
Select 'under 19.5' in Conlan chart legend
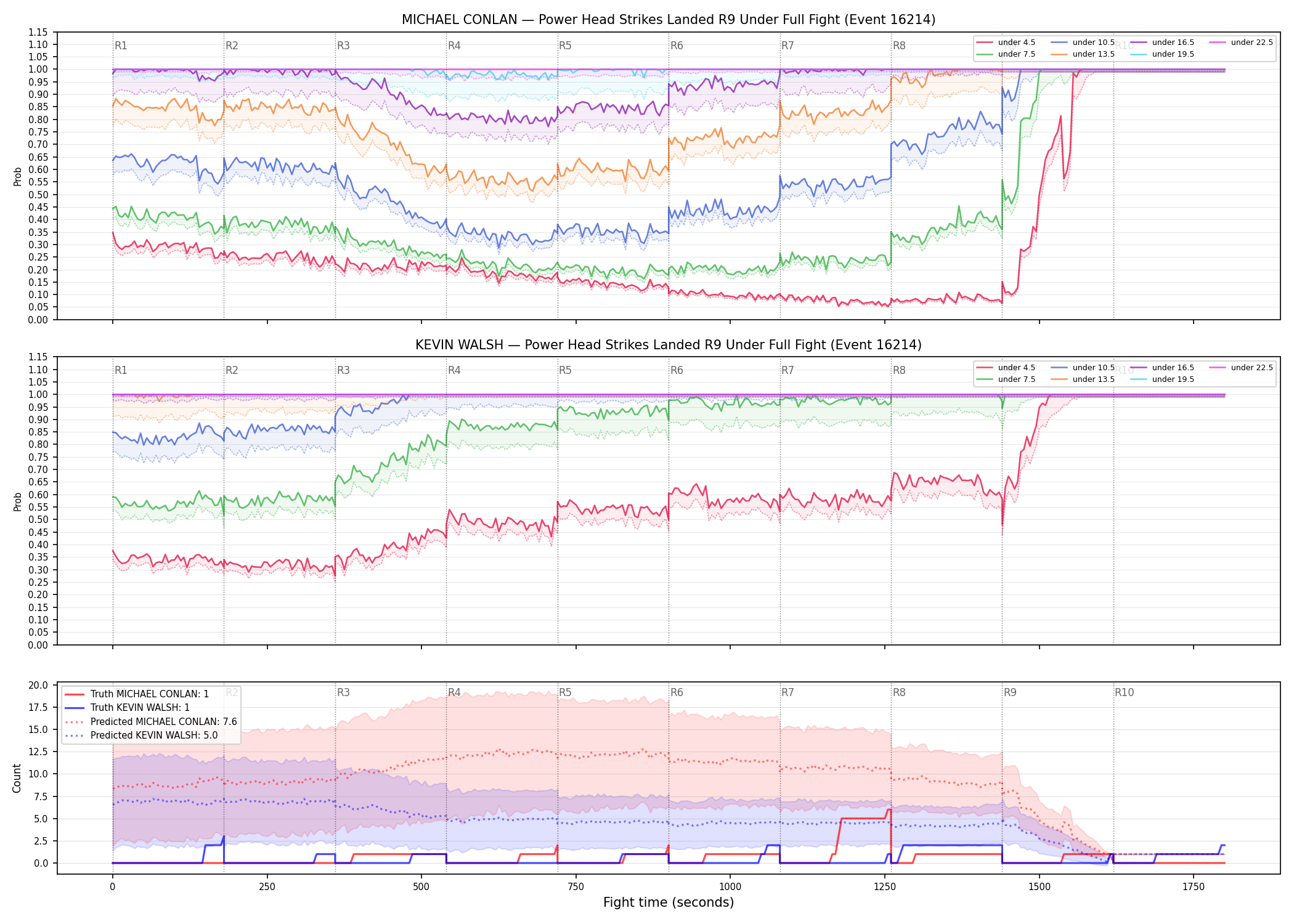[1163, 54]
